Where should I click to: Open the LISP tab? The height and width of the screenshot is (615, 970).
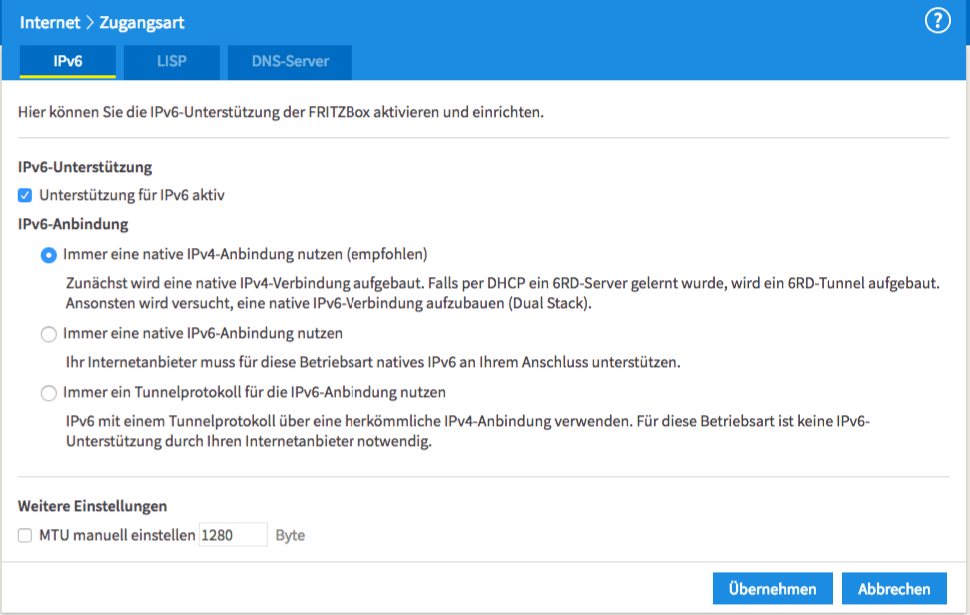click(171, 62)
